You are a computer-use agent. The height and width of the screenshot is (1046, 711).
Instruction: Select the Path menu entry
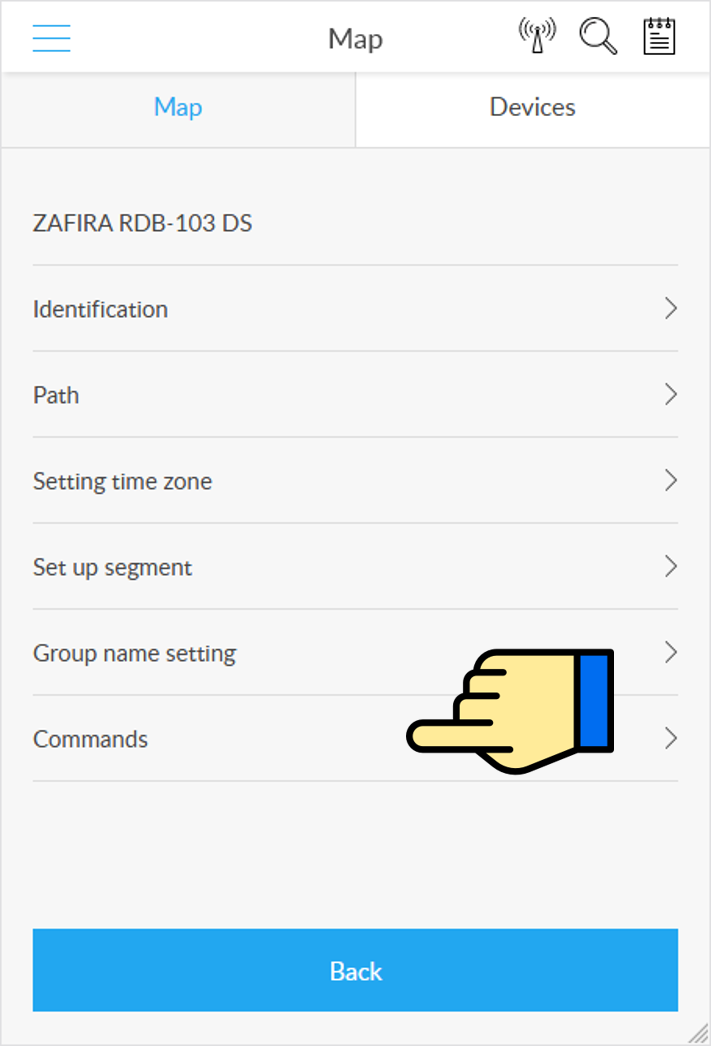tap(356, 394)
